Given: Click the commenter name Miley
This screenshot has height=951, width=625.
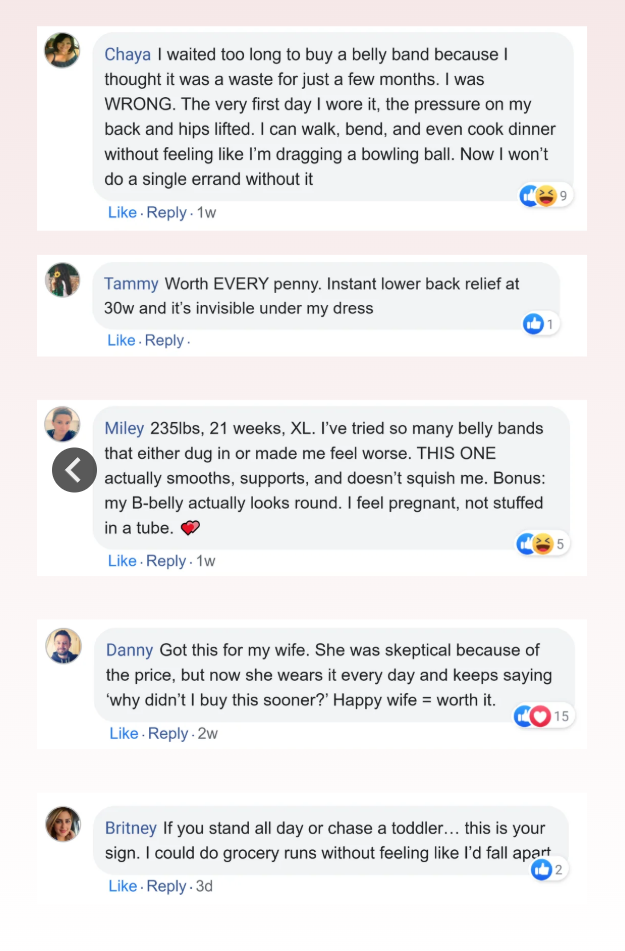Looking at the screenshot, I should coord(124,428).
